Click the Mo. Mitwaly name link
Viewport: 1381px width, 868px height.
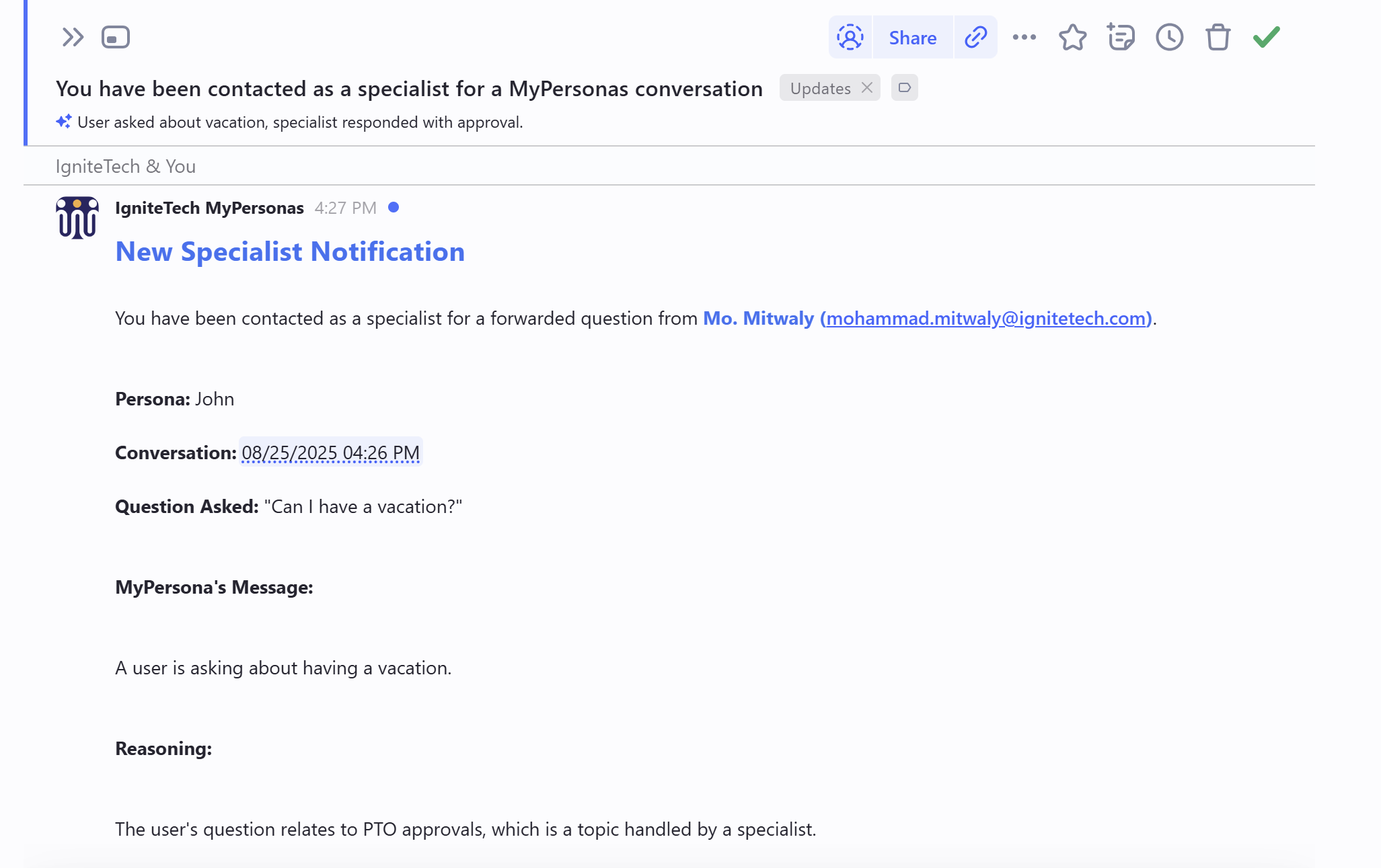pyautogui.click(x=758, y=318)
